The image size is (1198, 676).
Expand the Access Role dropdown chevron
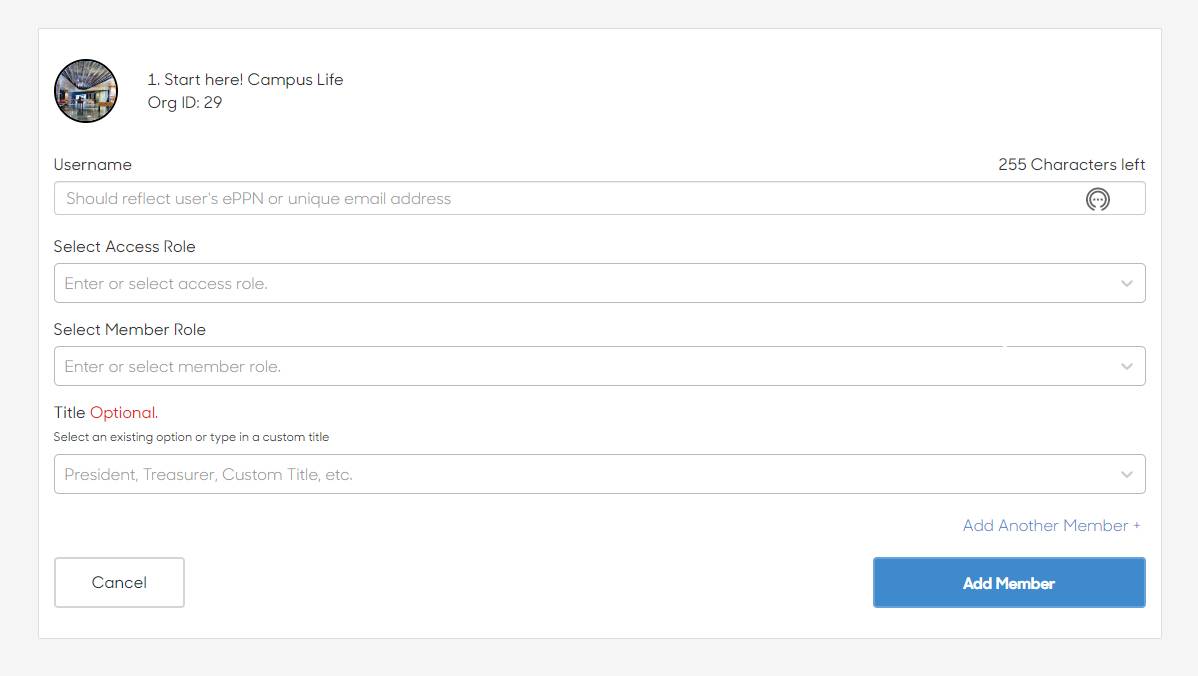[1126, 284]
